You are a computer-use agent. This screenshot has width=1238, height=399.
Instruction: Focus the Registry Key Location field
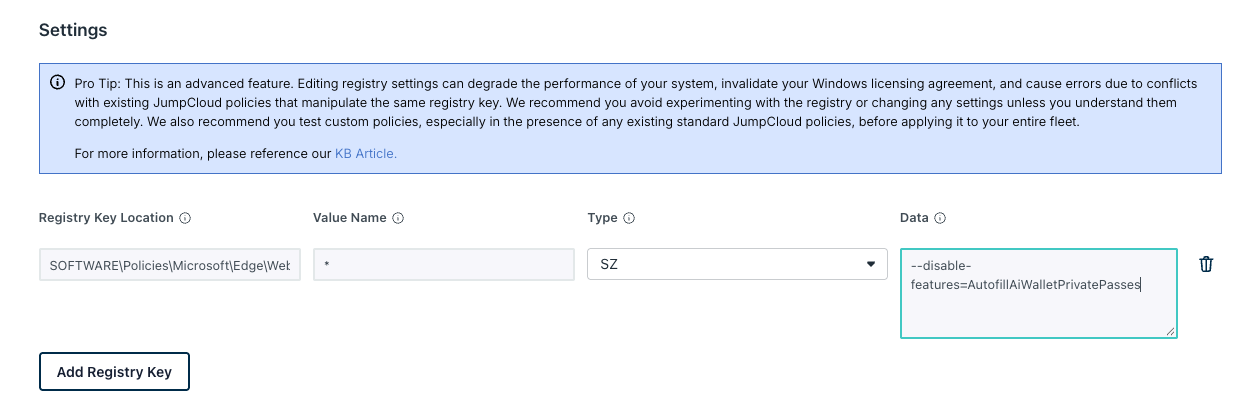(170, 265)
